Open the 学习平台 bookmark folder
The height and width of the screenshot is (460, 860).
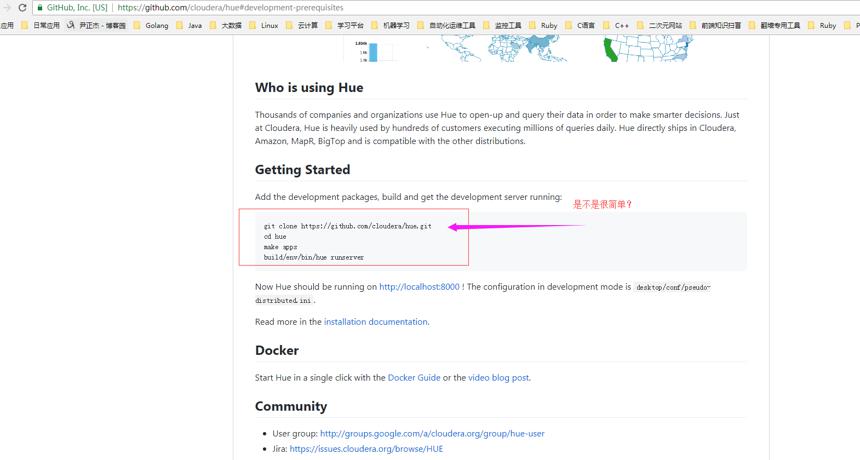coord(344,25)
